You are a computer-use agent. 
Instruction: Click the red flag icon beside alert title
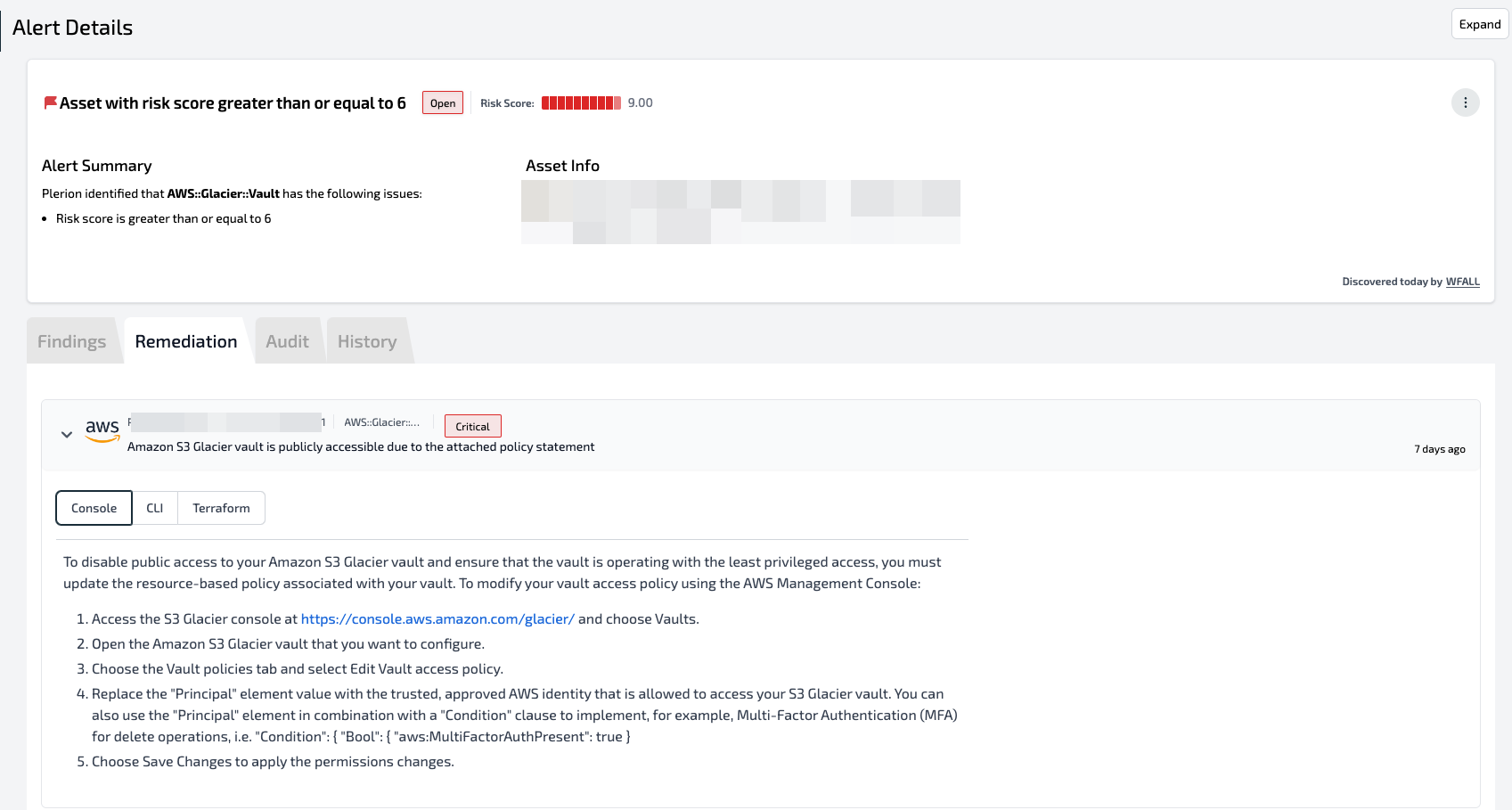51,103
